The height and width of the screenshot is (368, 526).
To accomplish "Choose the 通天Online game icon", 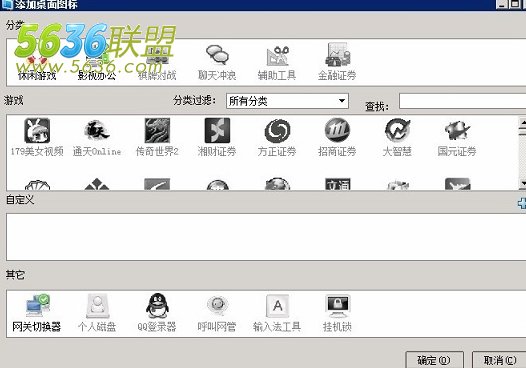I will tap(97, 130).
